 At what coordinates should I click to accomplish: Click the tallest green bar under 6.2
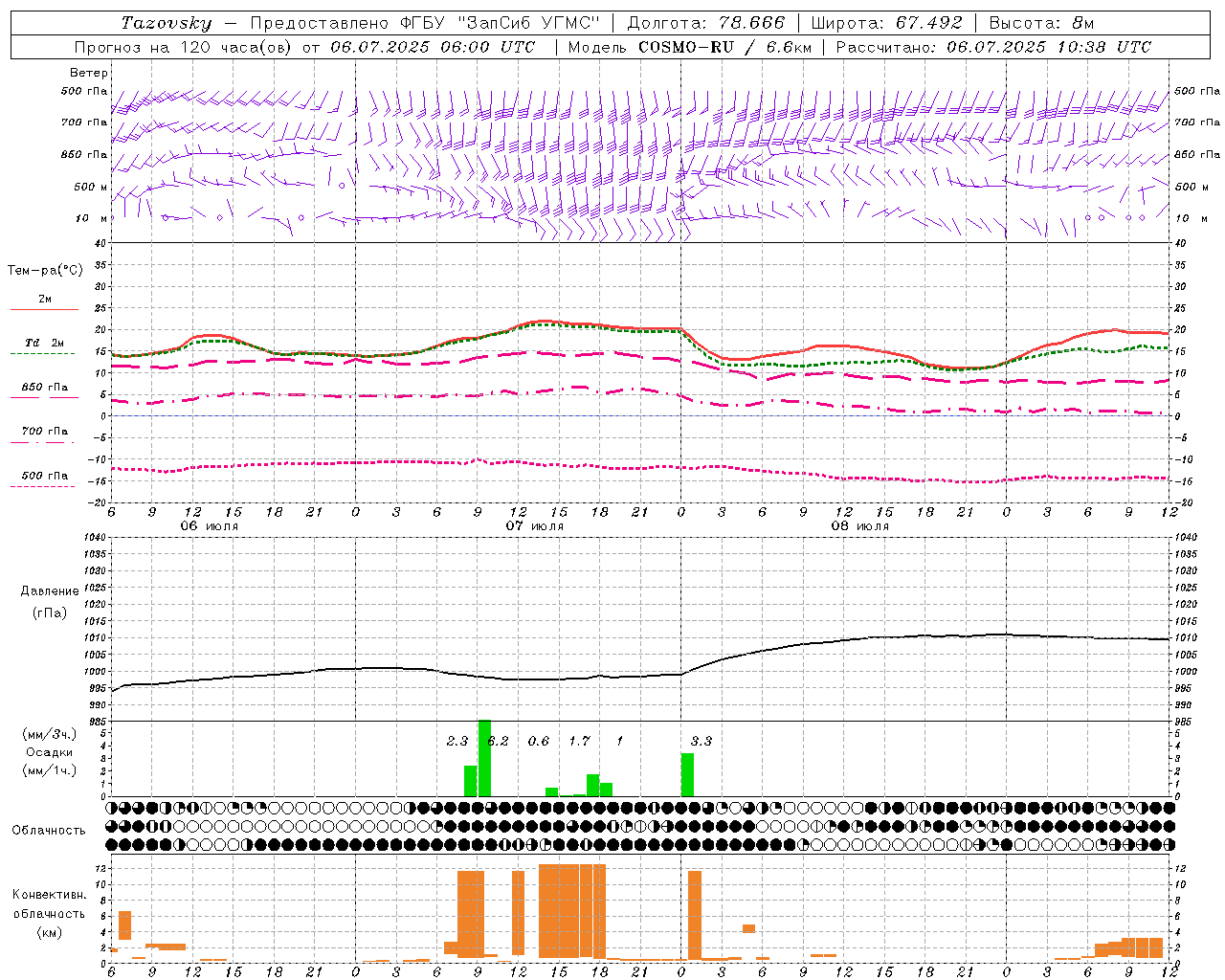[484, 758]
